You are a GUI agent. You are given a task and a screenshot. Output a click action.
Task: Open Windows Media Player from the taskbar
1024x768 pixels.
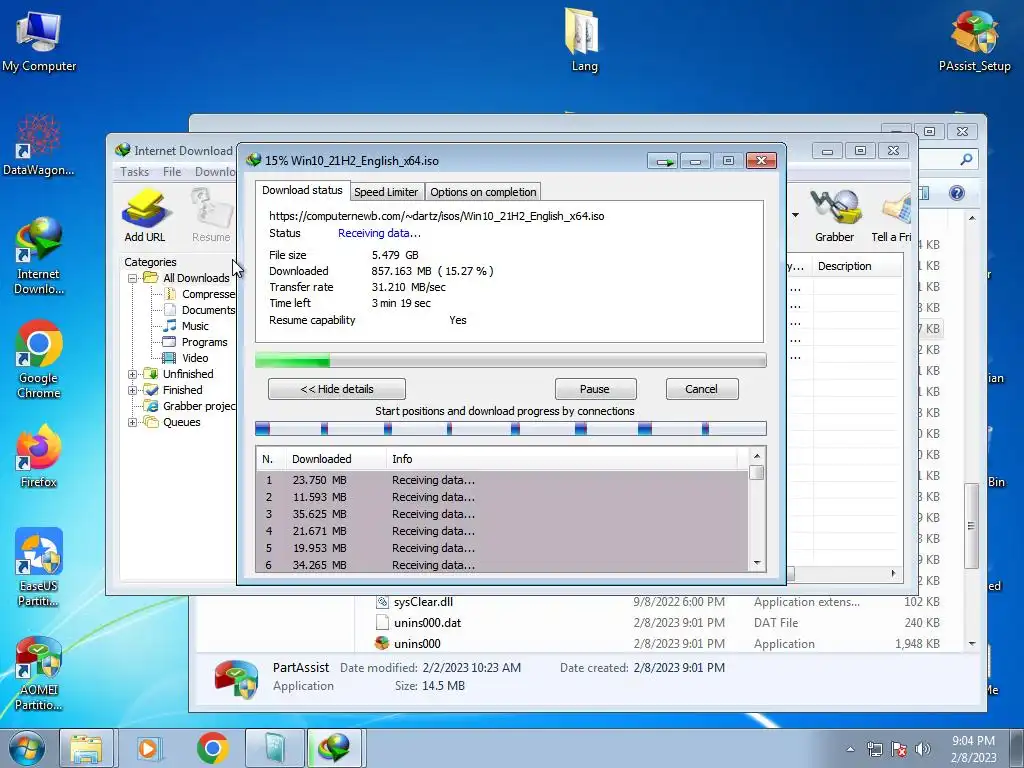click(x=149, y=748)
